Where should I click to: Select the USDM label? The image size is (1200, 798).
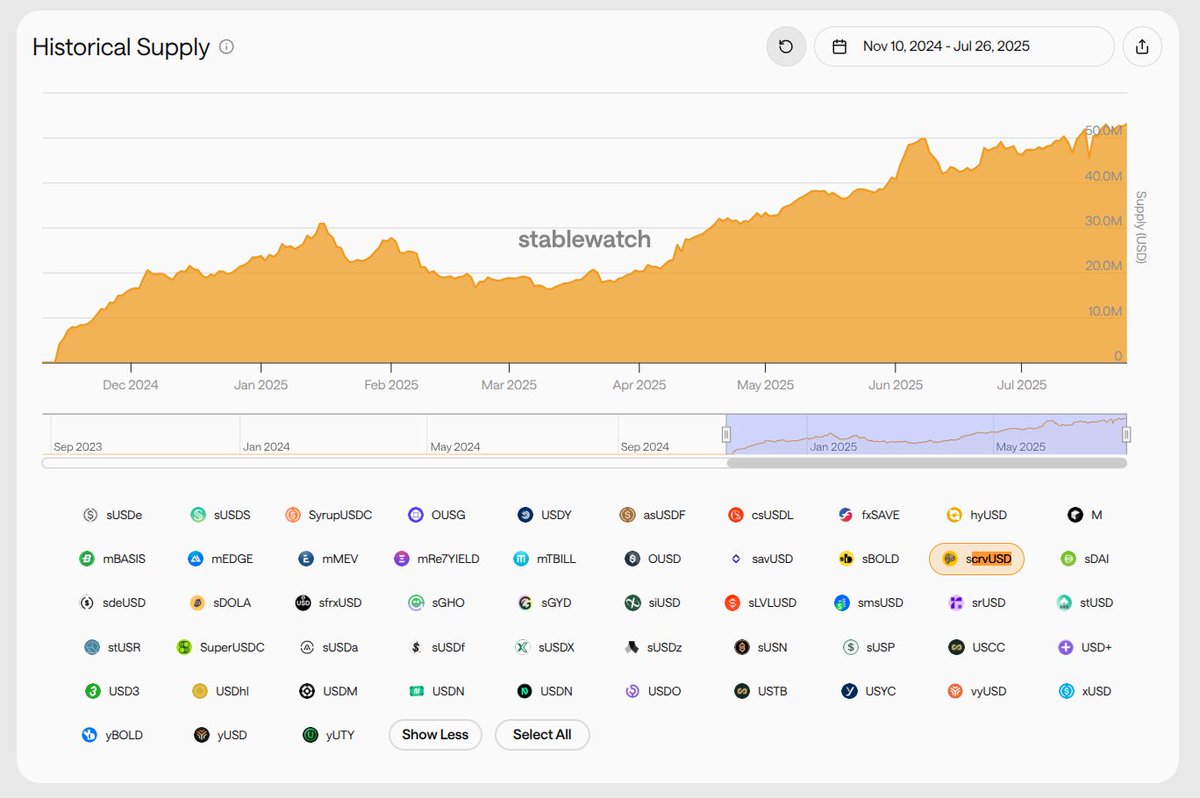click(340, 691)
